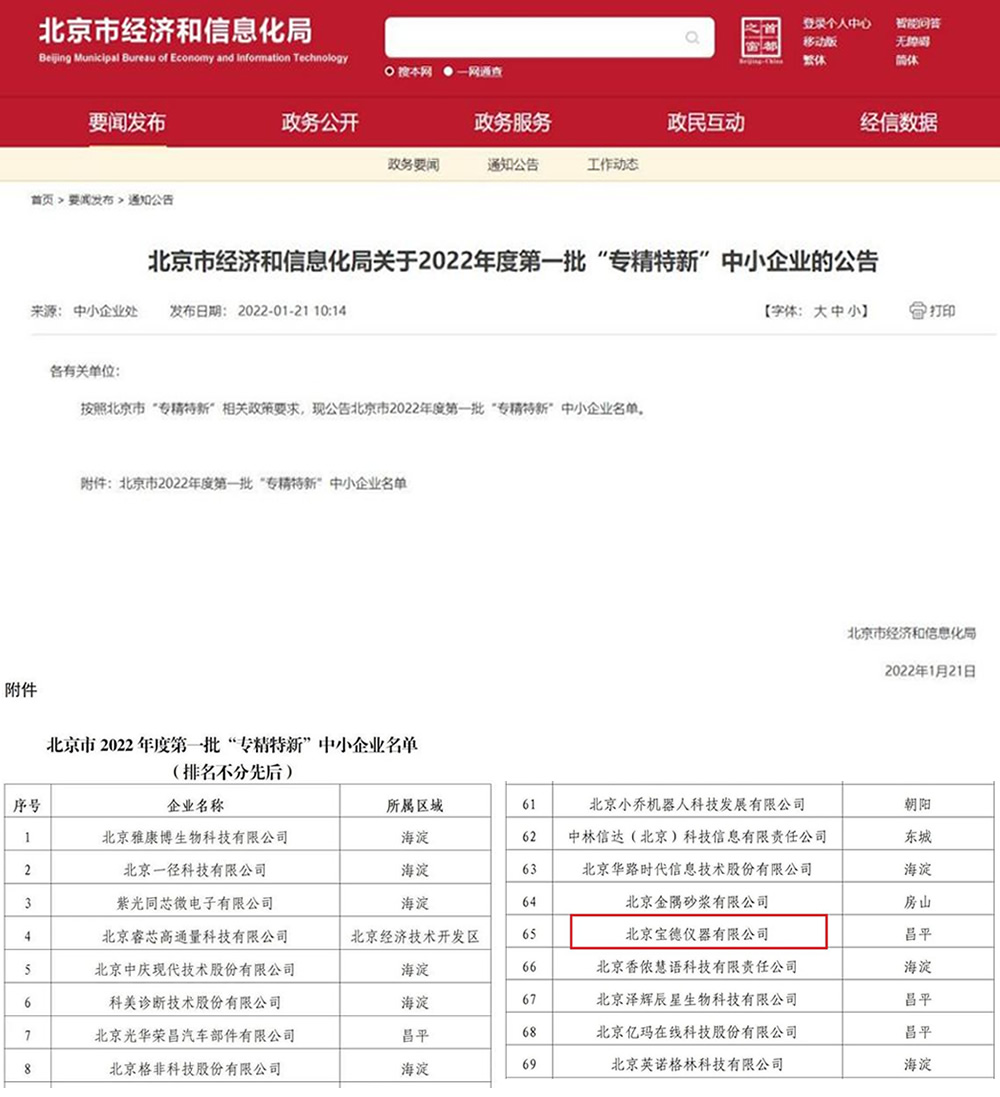Open the 政务公开 main menu

click(x=320, y=122)
